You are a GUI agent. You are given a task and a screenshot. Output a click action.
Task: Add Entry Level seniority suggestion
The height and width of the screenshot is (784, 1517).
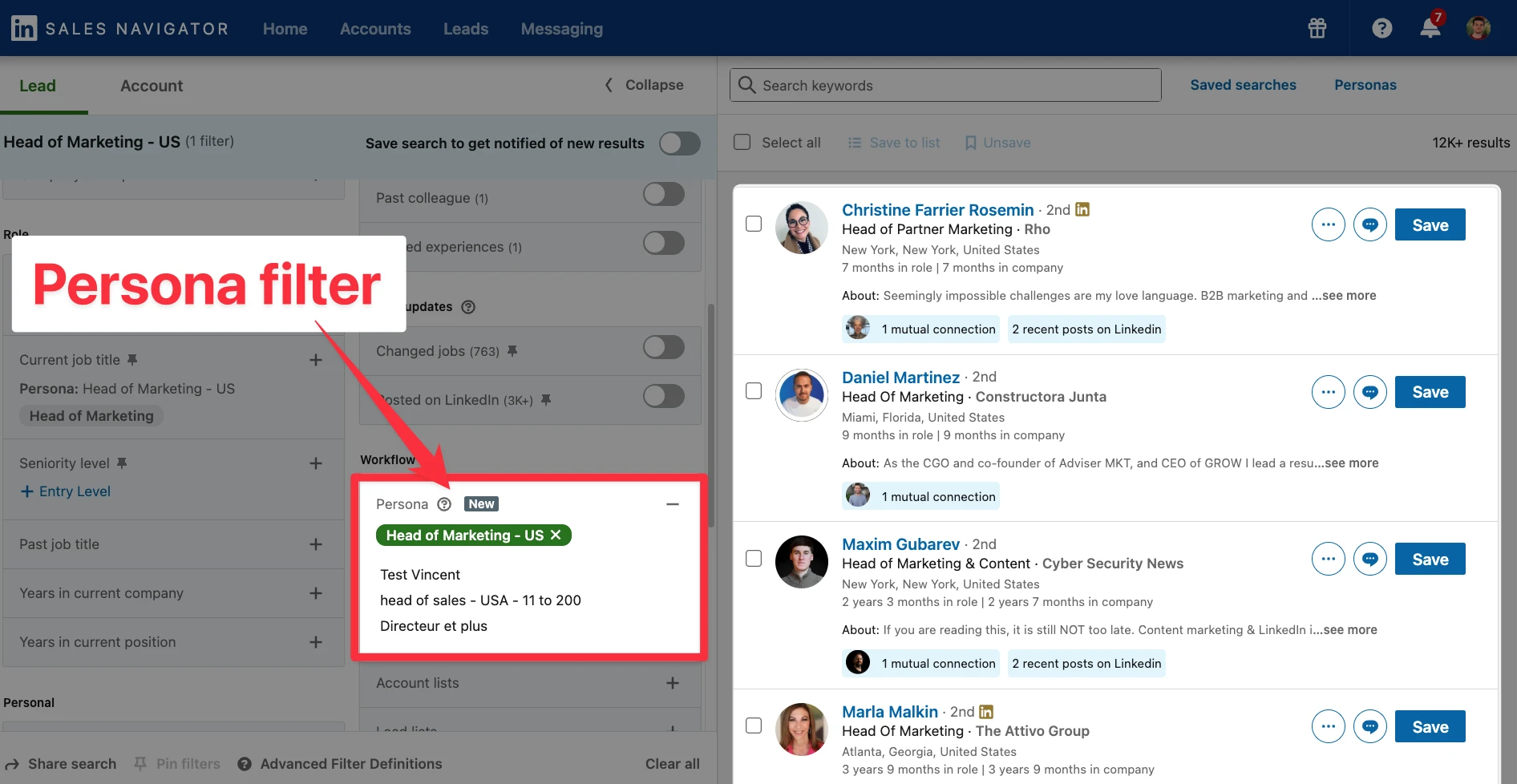pos(65,491)
